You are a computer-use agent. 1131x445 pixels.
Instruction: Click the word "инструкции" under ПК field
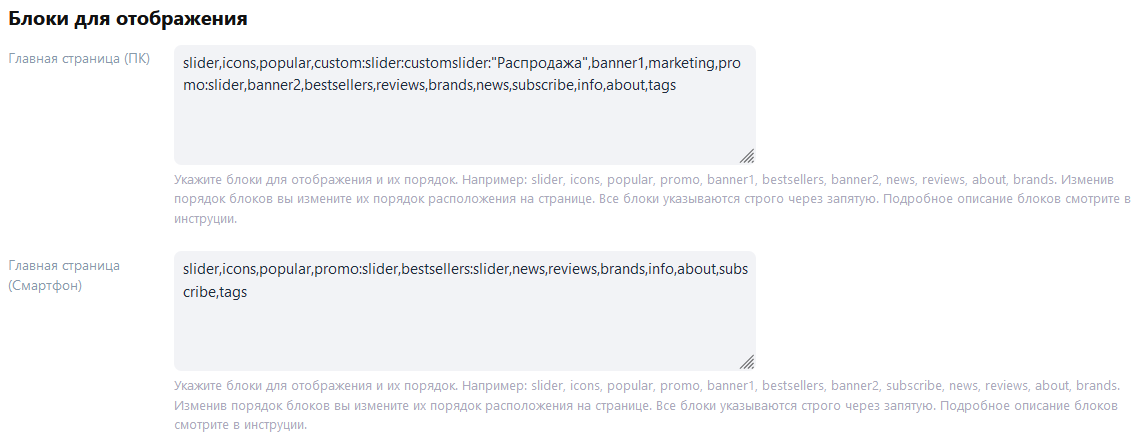tap(205, 219)
